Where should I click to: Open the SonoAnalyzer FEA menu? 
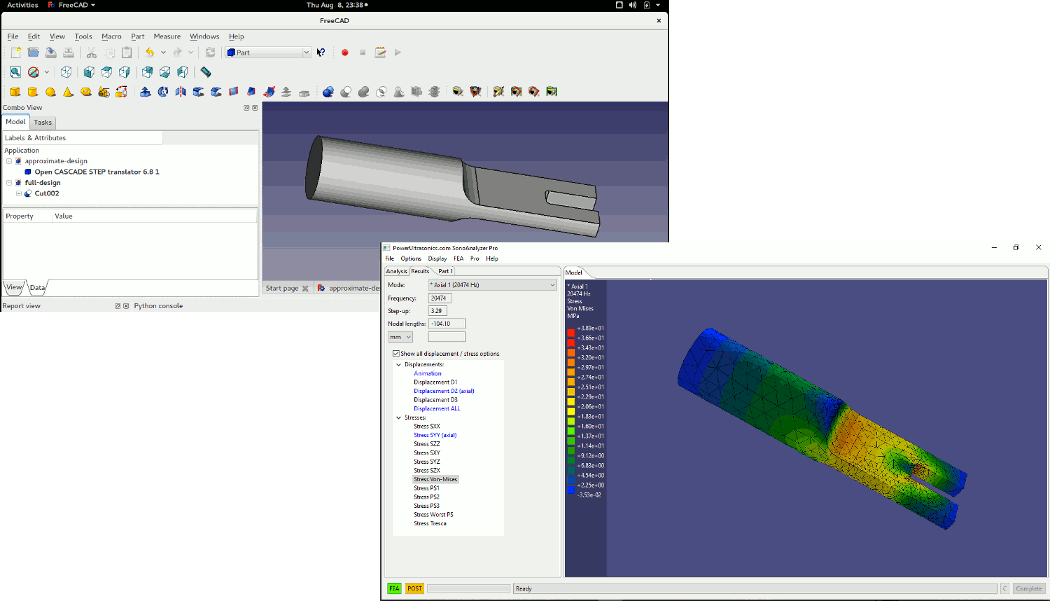click(x=458, y=259)
